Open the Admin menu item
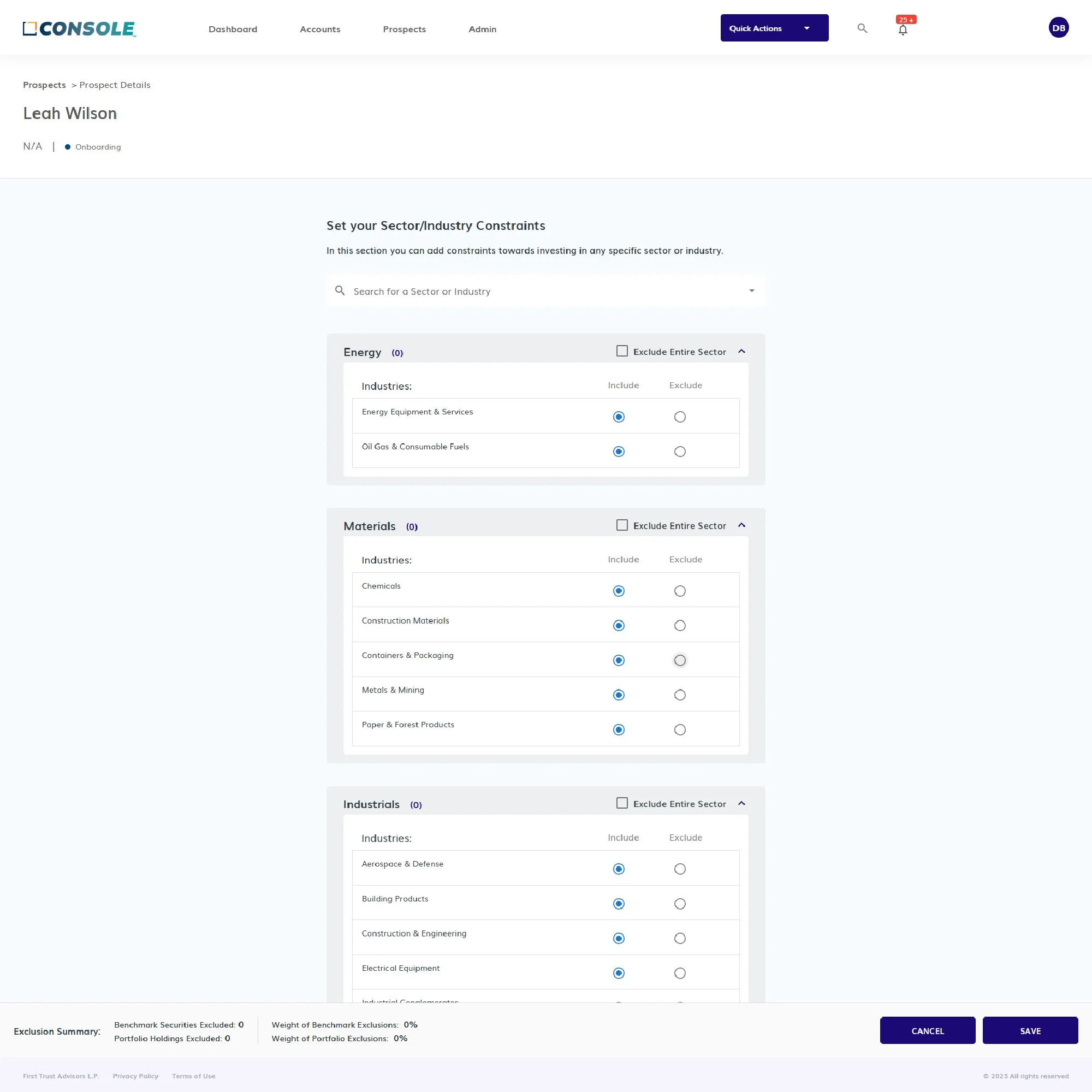 [x=482, y=29]
